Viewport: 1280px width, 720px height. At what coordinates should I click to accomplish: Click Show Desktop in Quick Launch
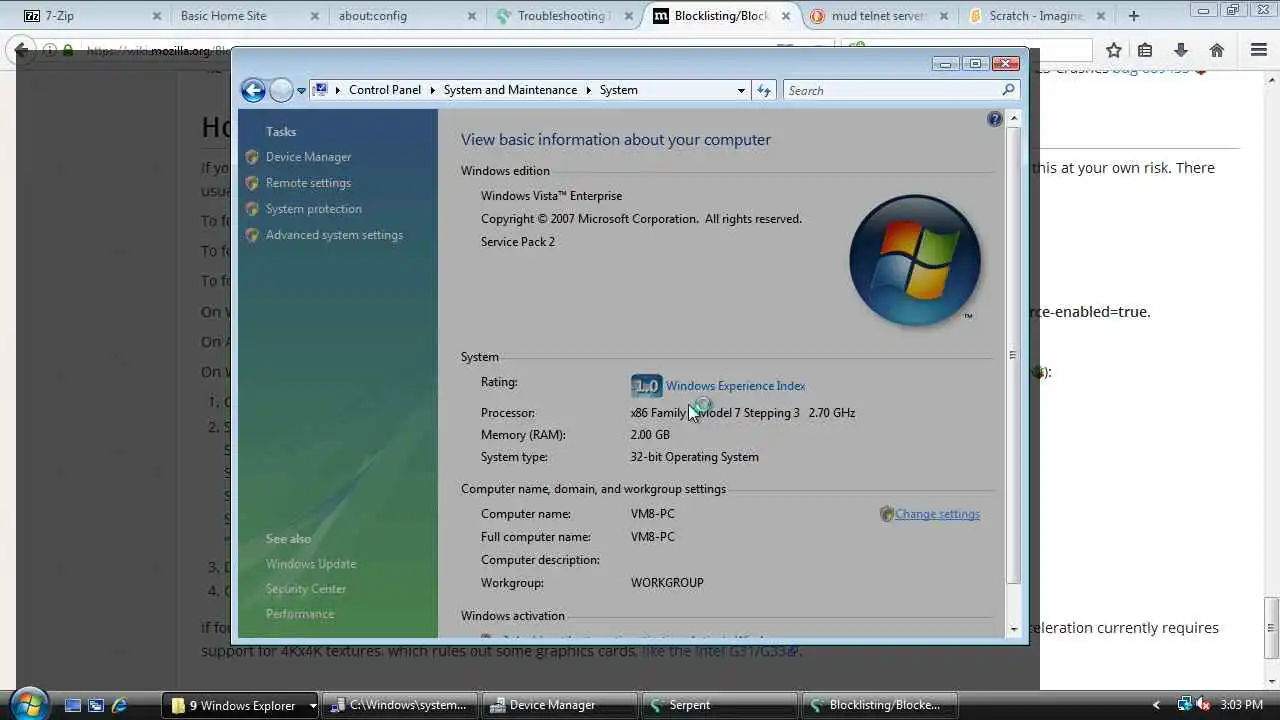click(x=72, y=705)
